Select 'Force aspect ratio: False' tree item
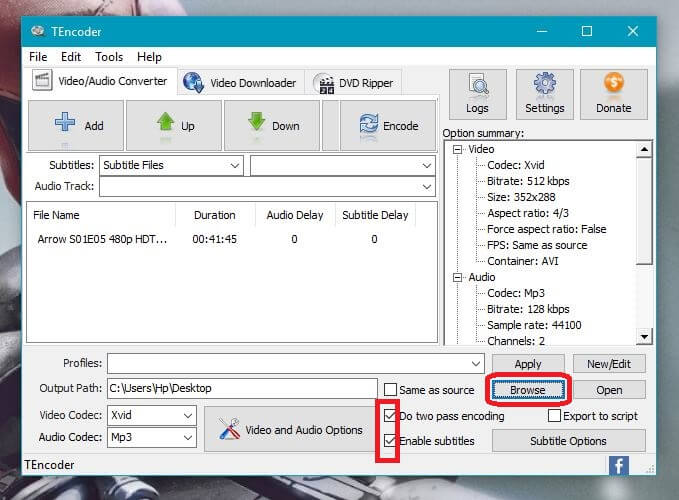This screenshot has height=500, width=679. 546,229
